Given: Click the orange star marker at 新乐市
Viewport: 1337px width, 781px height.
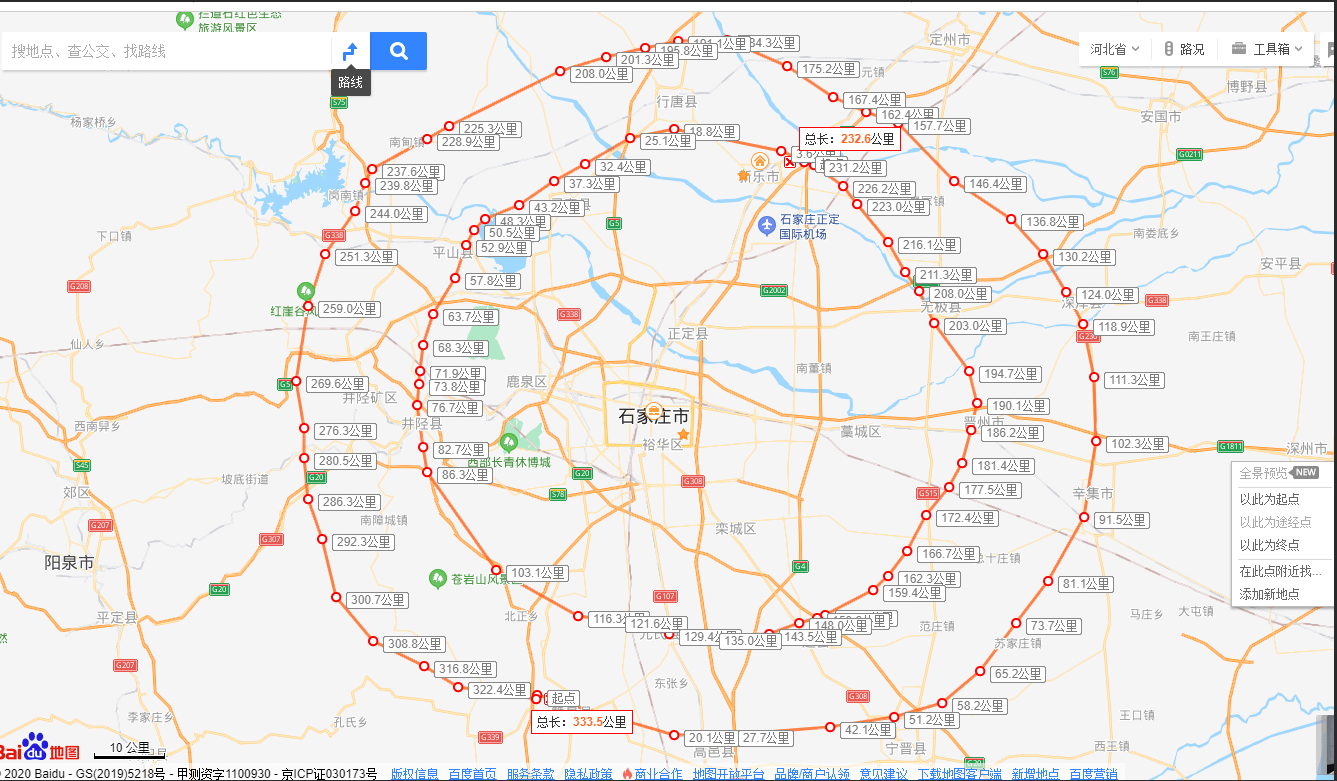Looking at the screenshot, I should coord(743,176).
